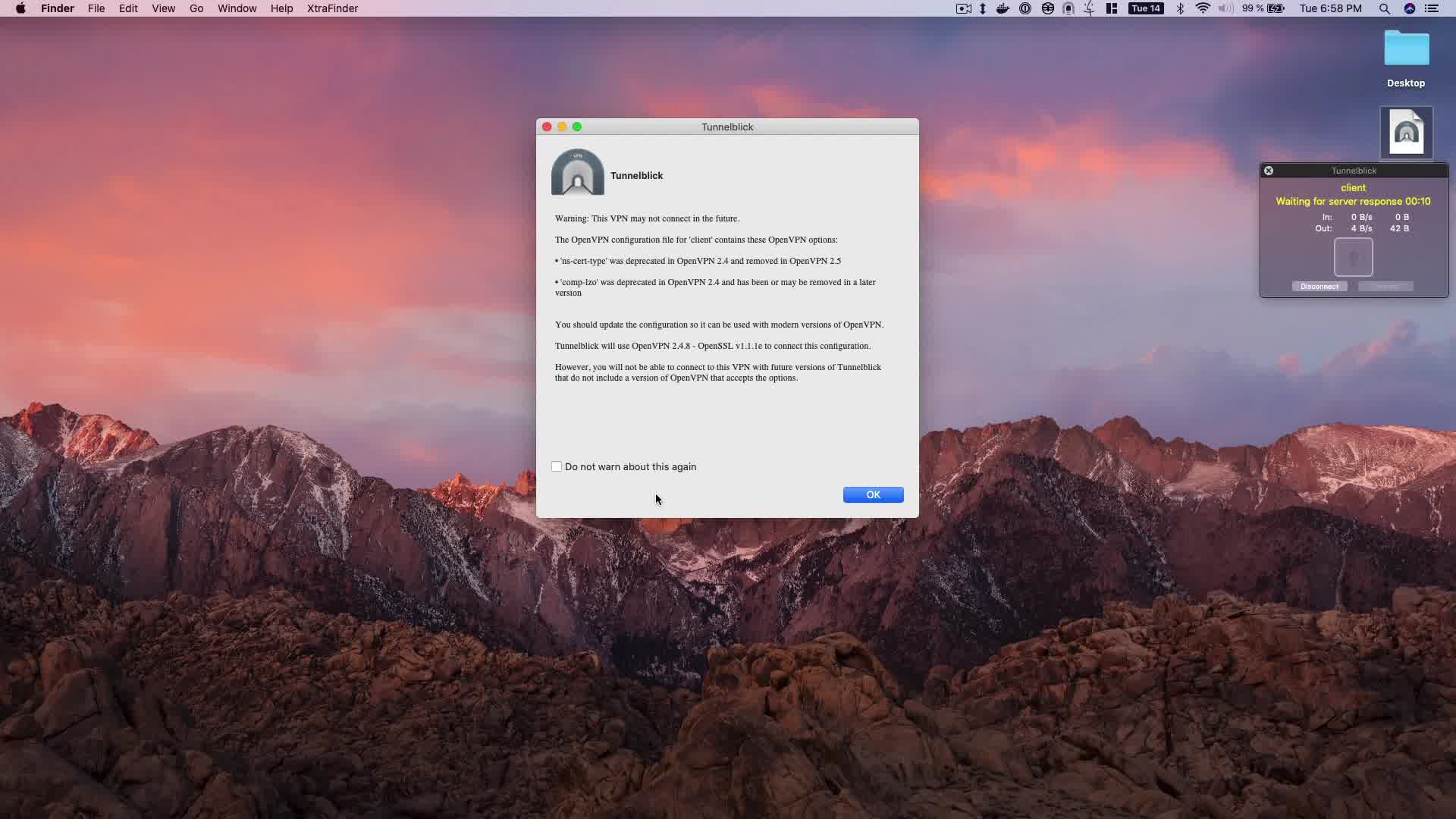Close the Tunnelblick status panel
The height and width of the screenshot is (819, 1456).
[x=1269, y=171]
